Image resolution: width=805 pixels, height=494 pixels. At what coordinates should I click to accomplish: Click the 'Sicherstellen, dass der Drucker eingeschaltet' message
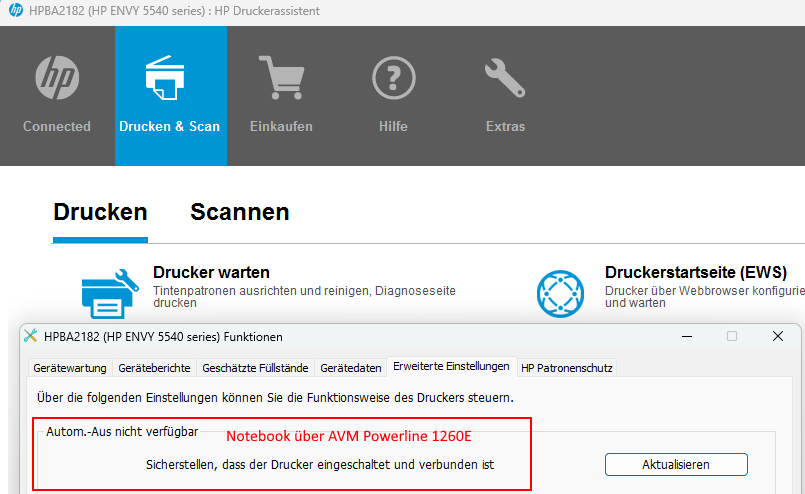pyautogui.click(x=320, y=465)
